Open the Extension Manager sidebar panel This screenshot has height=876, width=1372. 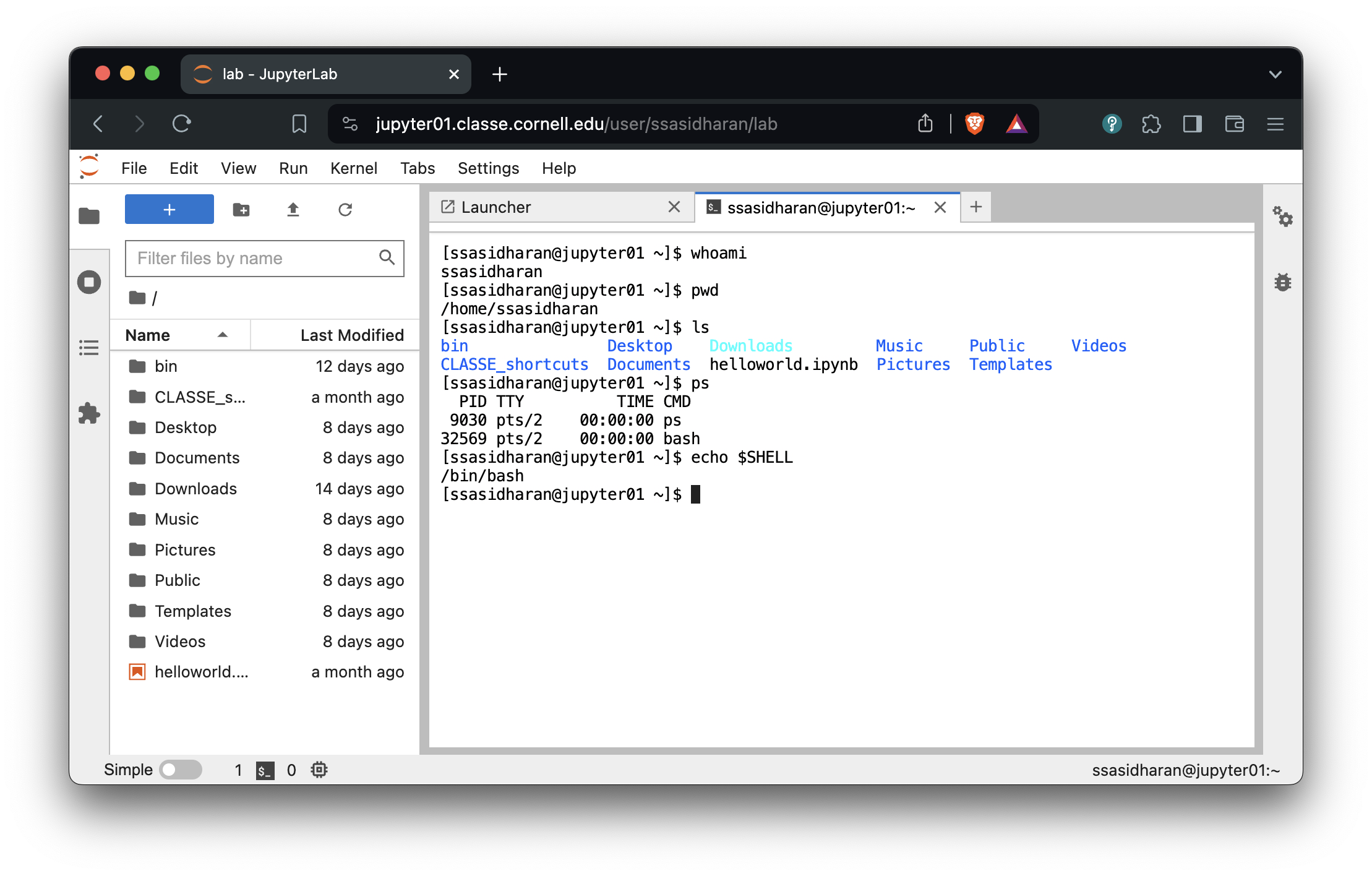tap(89, 413)
